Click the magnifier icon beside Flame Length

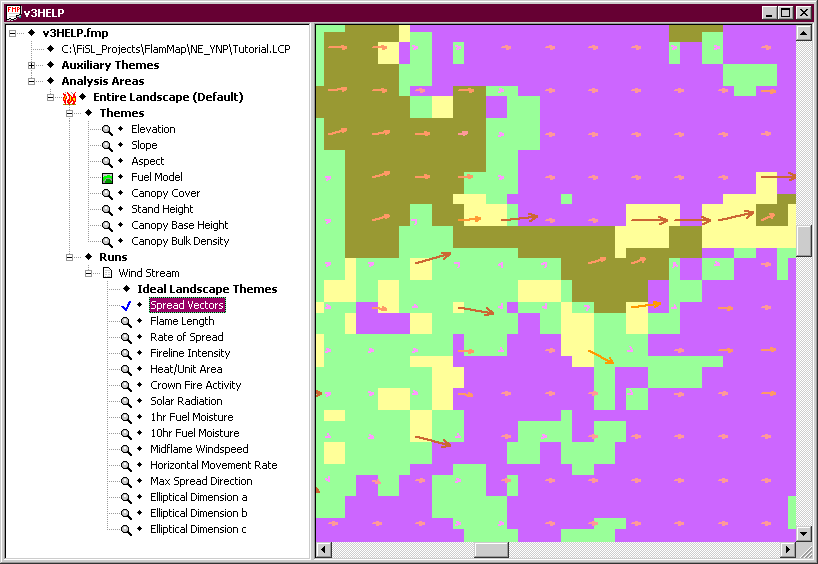pos(126,322)
